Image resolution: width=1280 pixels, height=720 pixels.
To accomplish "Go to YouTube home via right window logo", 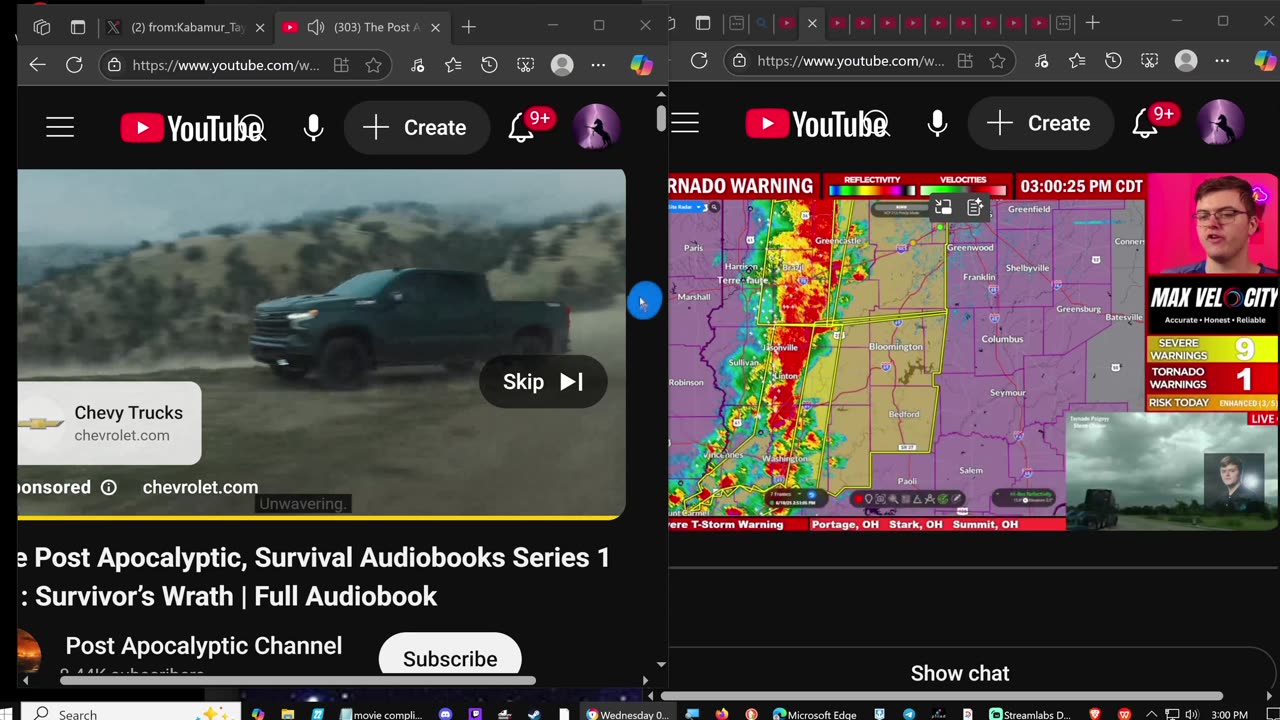I will click(x=816, y=123).
